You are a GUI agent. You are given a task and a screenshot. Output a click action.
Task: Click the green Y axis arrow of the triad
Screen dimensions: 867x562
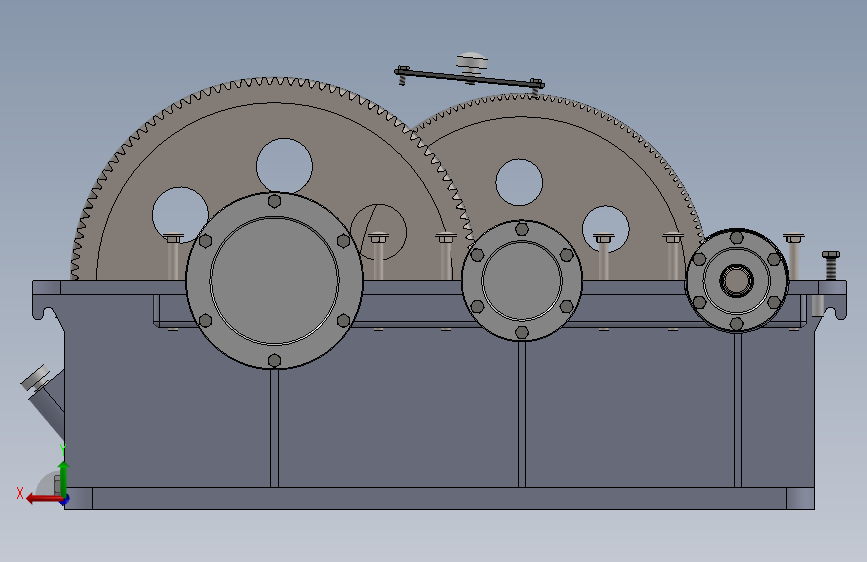pyautogui.click(x=64, y=479)
